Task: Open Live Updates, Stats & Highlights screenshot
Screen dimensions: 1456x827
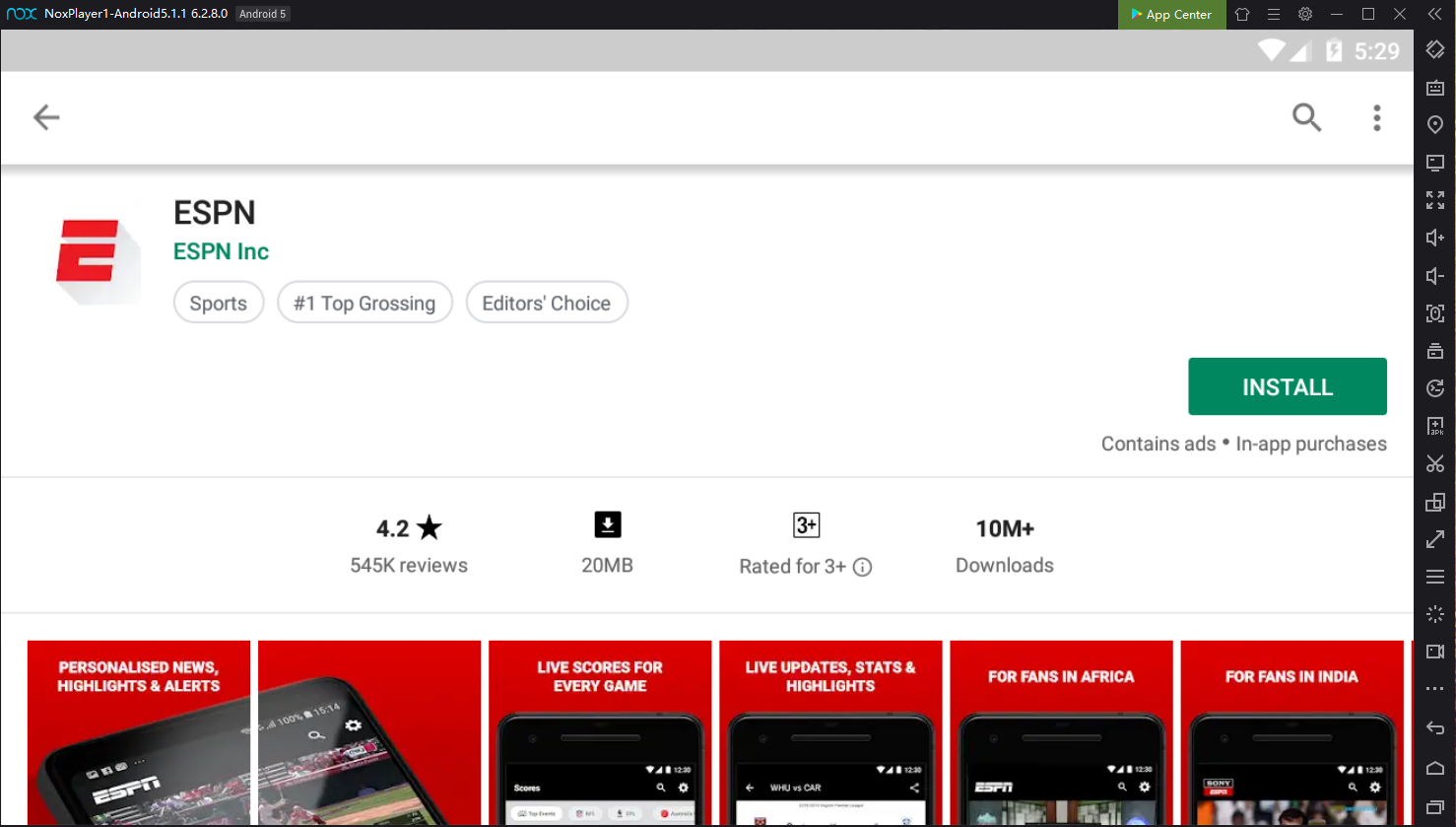Action: [830, 733]
